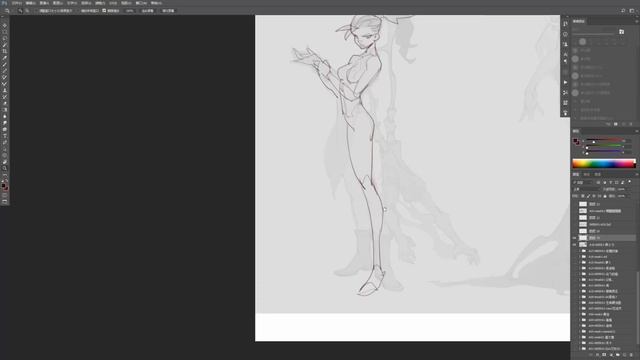Click the highlighted layer's thumbnail
640x360 pixels.
pyautogui.click(x=583, y=238)
